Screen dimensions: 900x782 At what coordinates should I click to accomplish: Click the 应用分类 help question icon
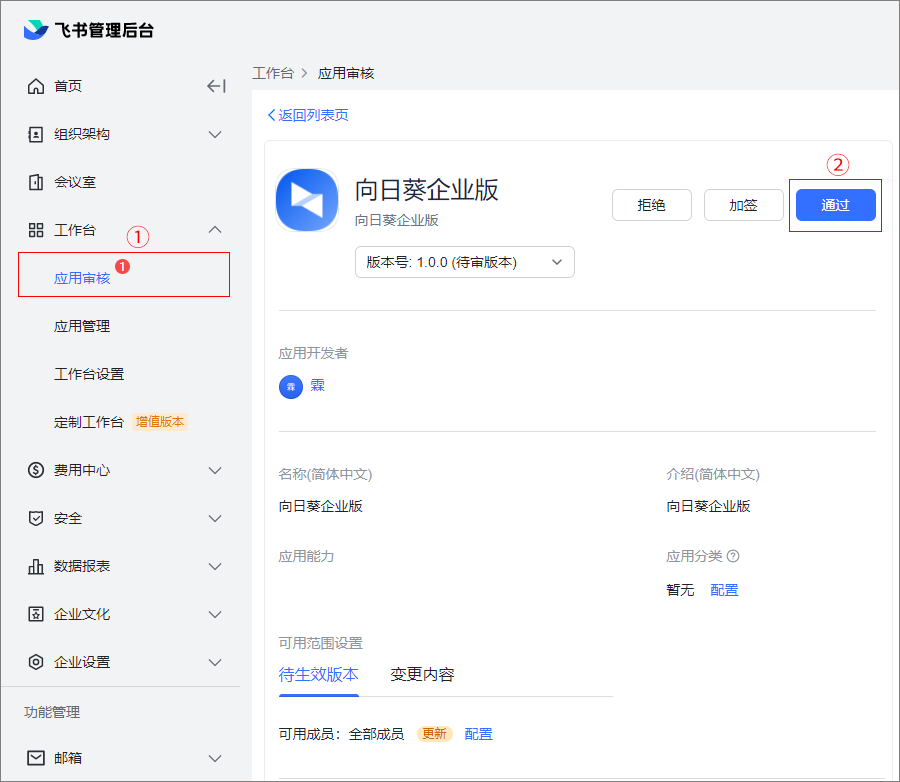click(x=733, y=556)
